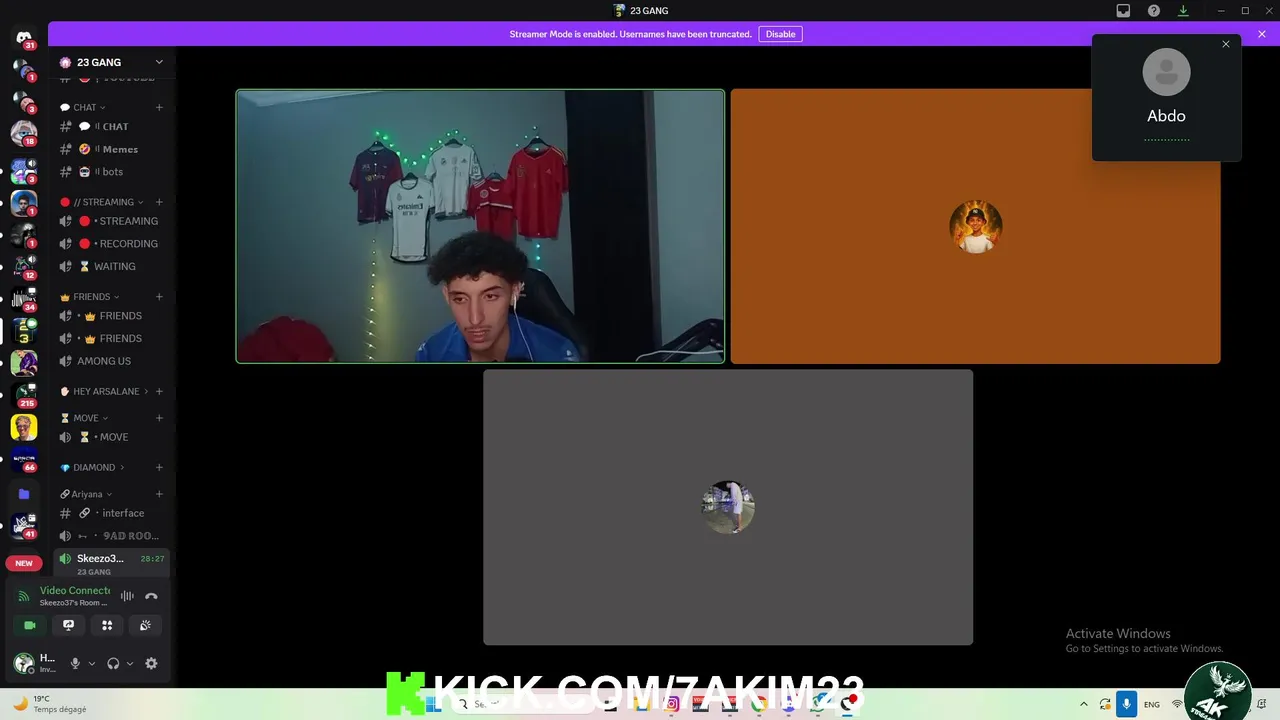Share your screen in voice channel
1280x720 pixels.
[68, 625]
